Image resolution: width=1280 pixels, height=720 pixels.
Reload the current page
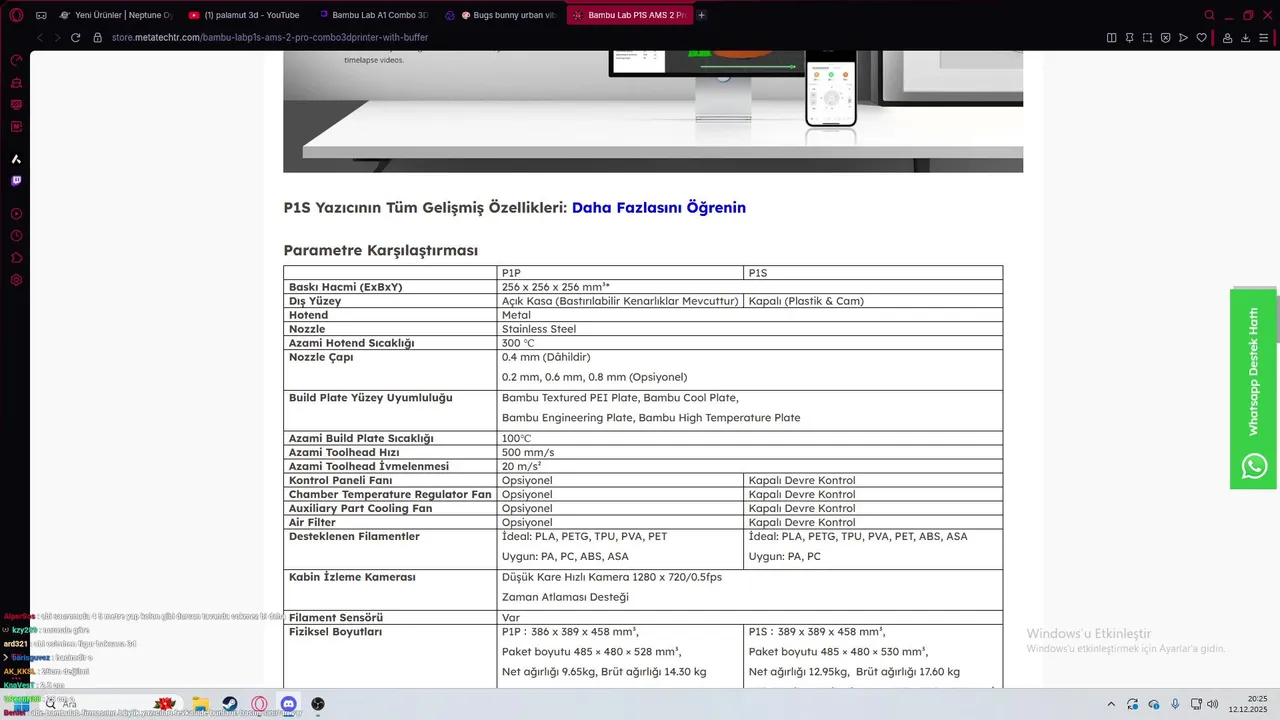75,37
